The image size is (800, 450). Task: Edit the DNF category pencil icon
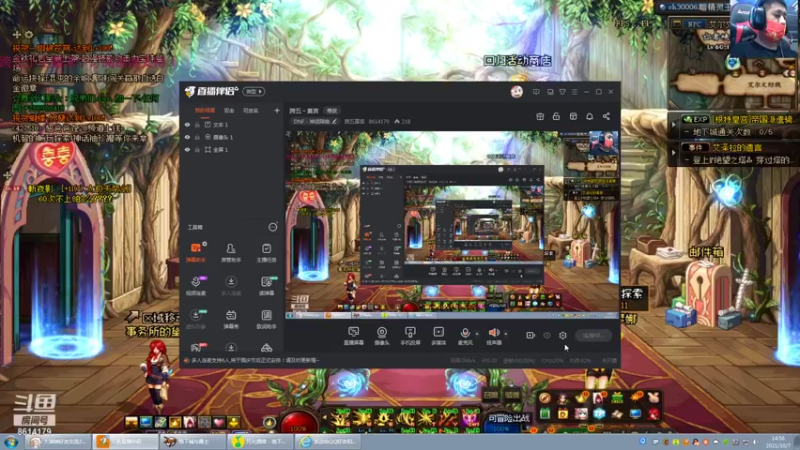coord(334,121)
